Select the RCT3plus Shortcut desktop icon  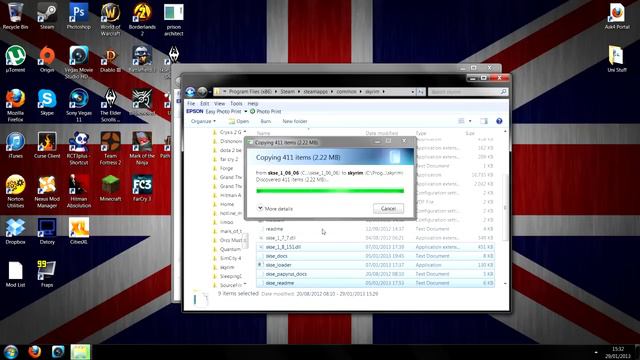coord(78,149)
